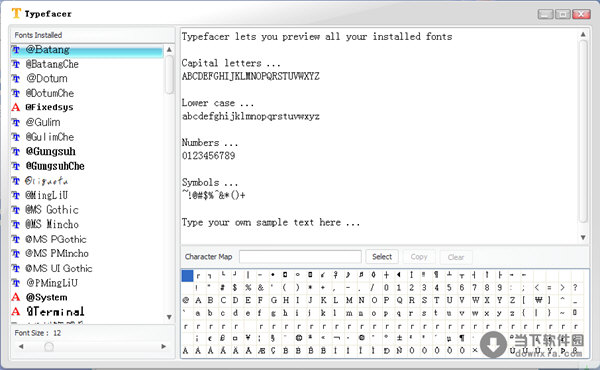Viewport: 600px width, 370px height.
Task: Select the @GungsuhChe font
Action: [x=55, y=166]
